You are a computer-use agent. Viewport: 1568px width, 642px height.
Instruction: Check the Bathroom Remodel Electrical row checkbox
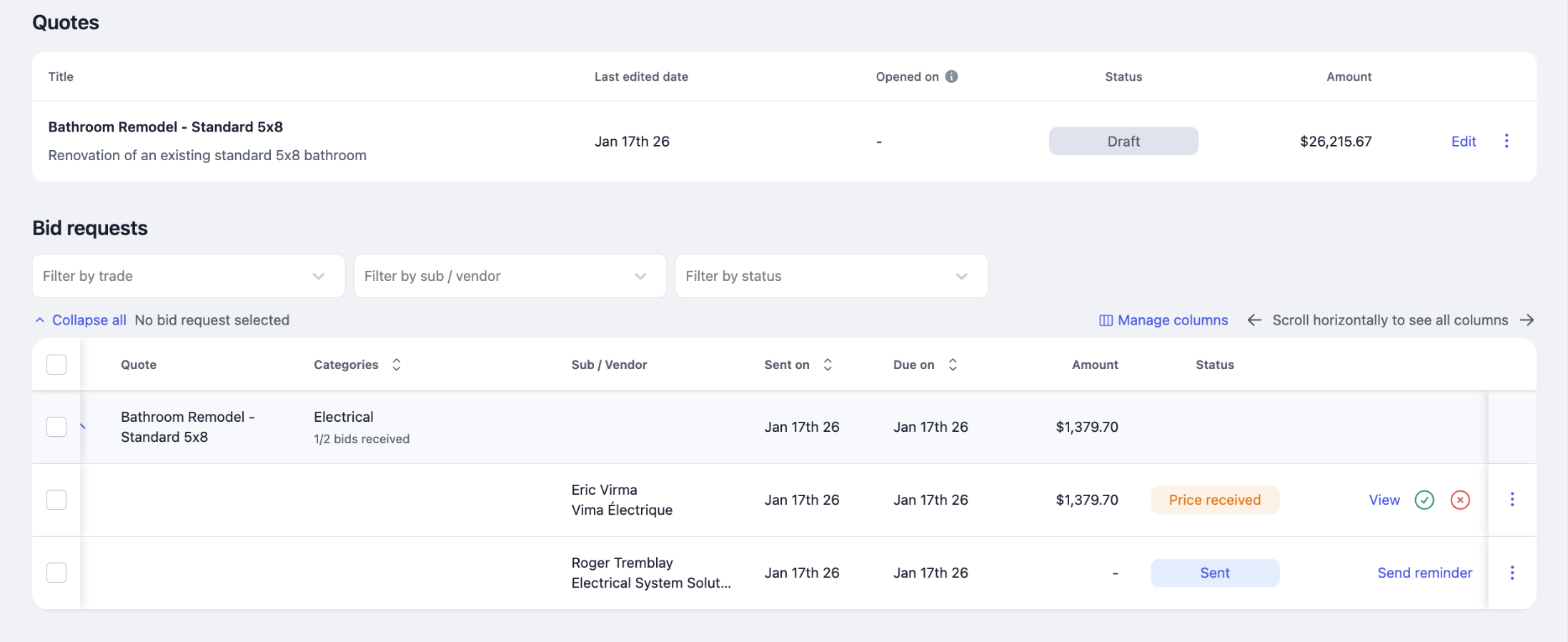point(56,427)
